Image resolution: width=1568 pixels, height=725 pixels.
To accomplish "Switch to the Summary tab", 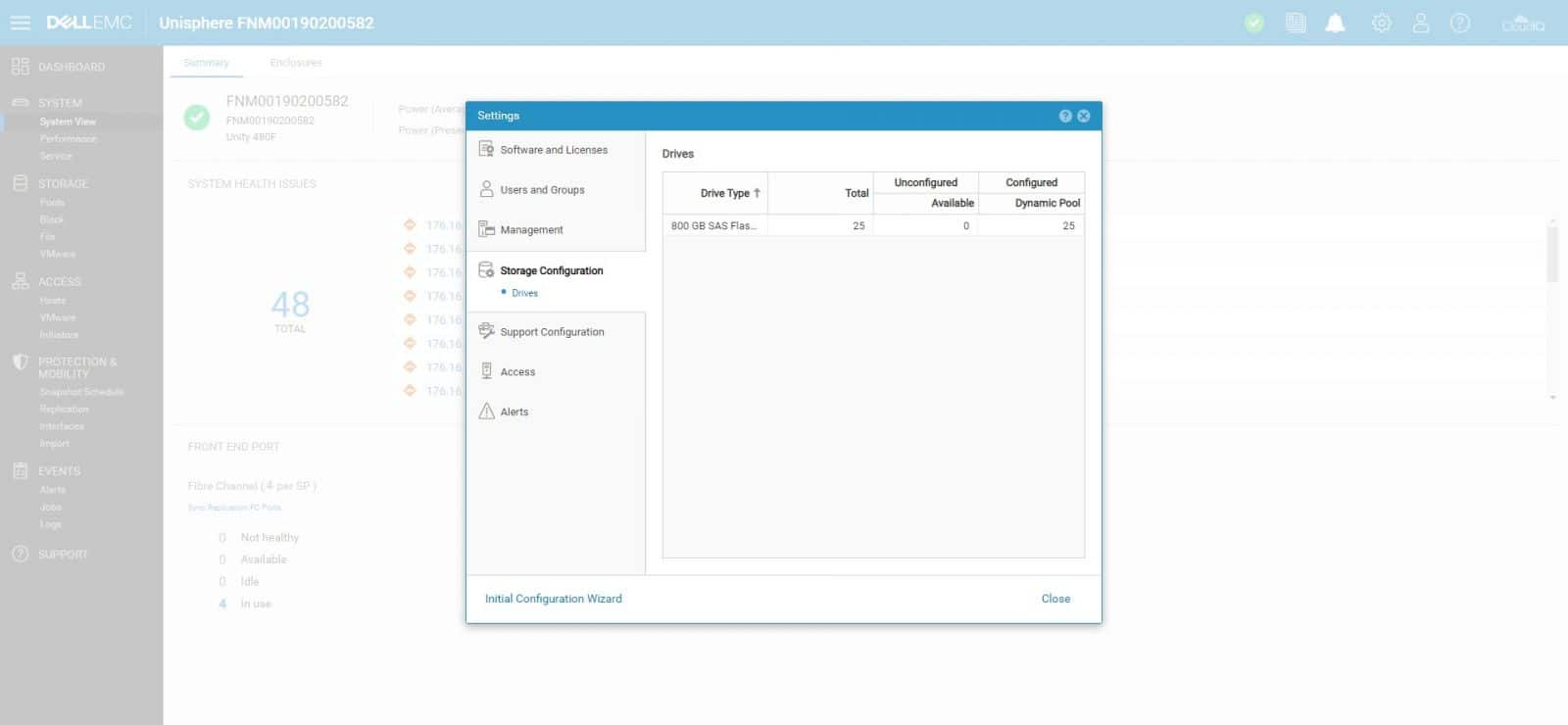I will 206,63.
